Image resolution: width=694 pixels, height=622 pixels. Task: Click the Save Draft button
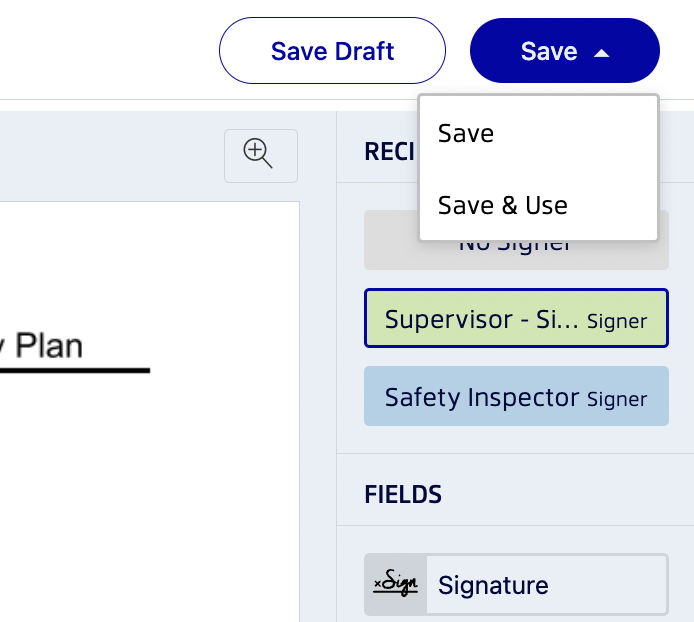[x=332, y=51]
